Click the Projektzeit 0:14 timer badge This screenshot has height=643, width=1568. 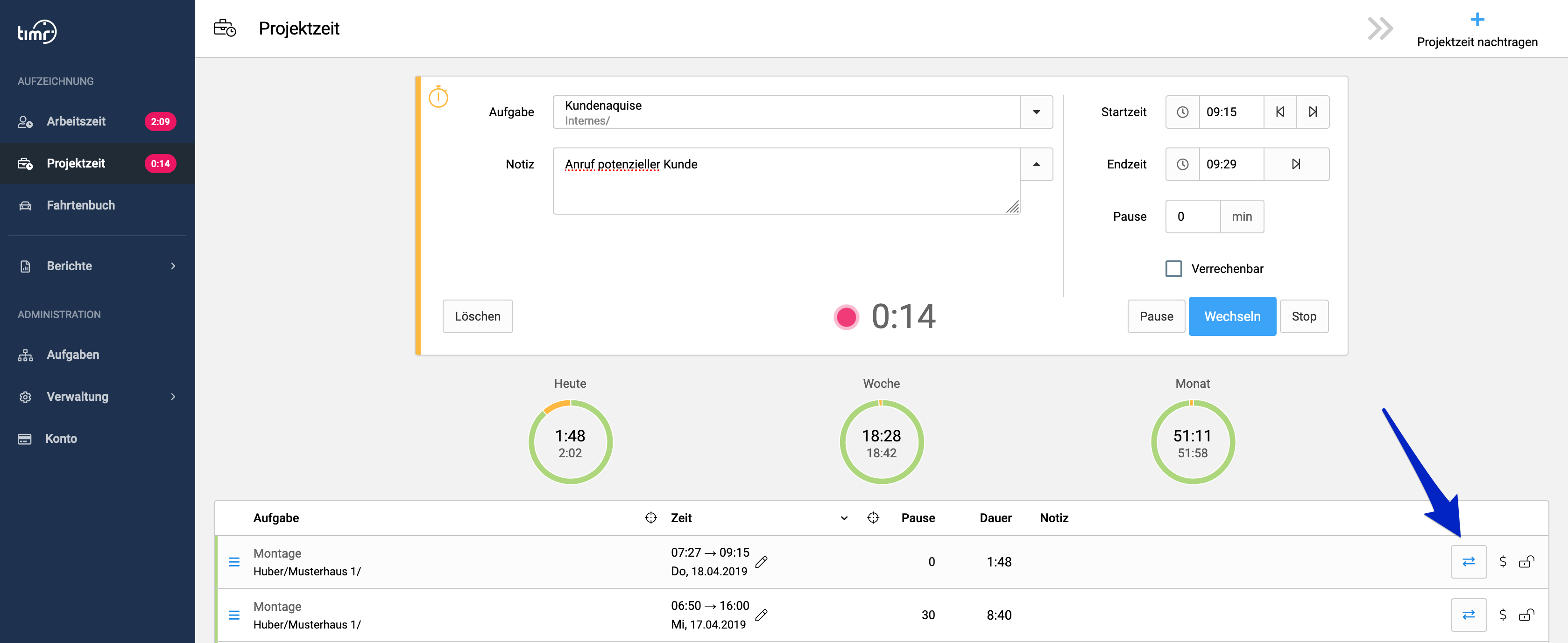click(161, 164)
